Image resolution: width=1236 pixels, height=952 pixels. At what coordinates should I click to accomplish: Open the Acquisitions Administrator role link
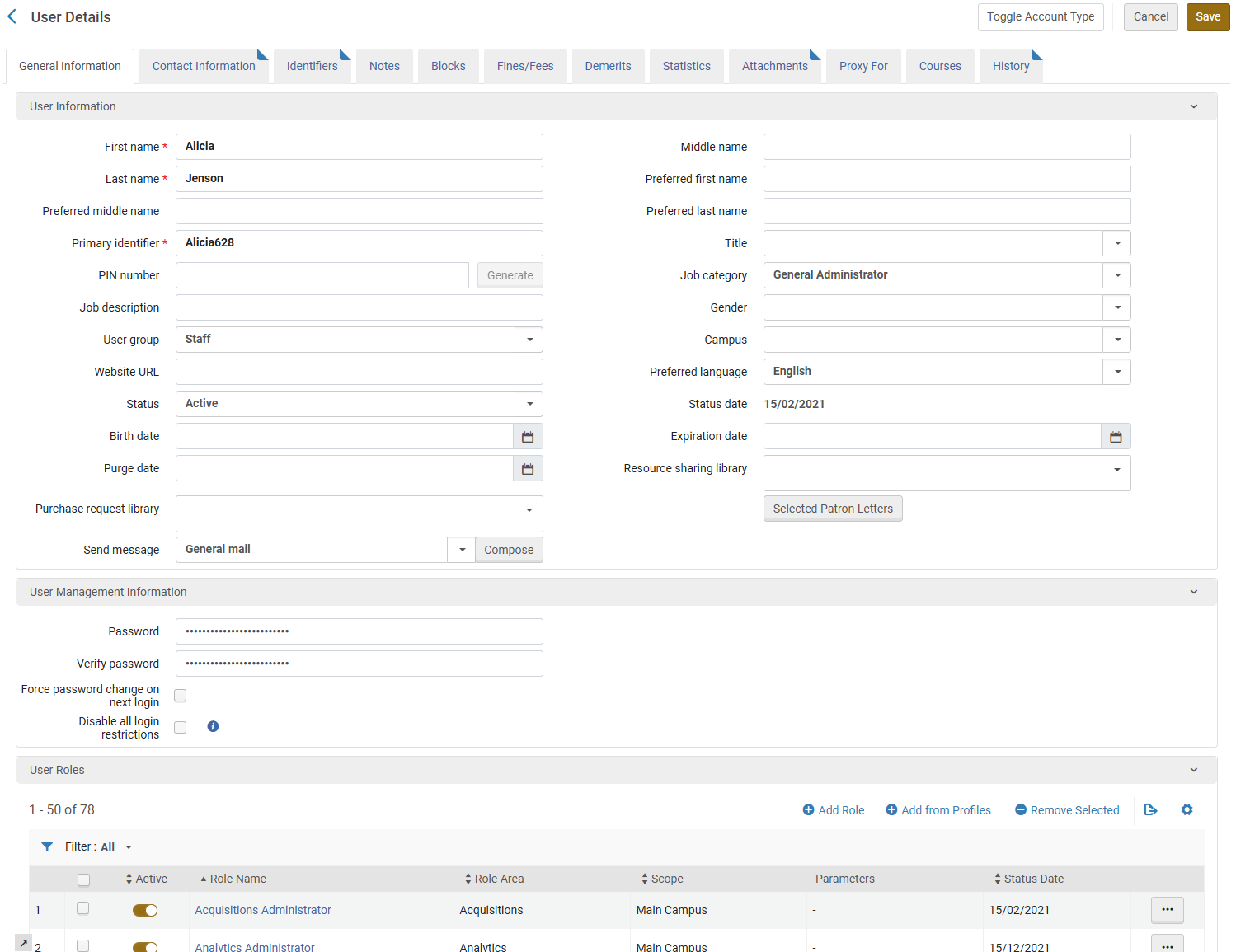tap(263, 910)
